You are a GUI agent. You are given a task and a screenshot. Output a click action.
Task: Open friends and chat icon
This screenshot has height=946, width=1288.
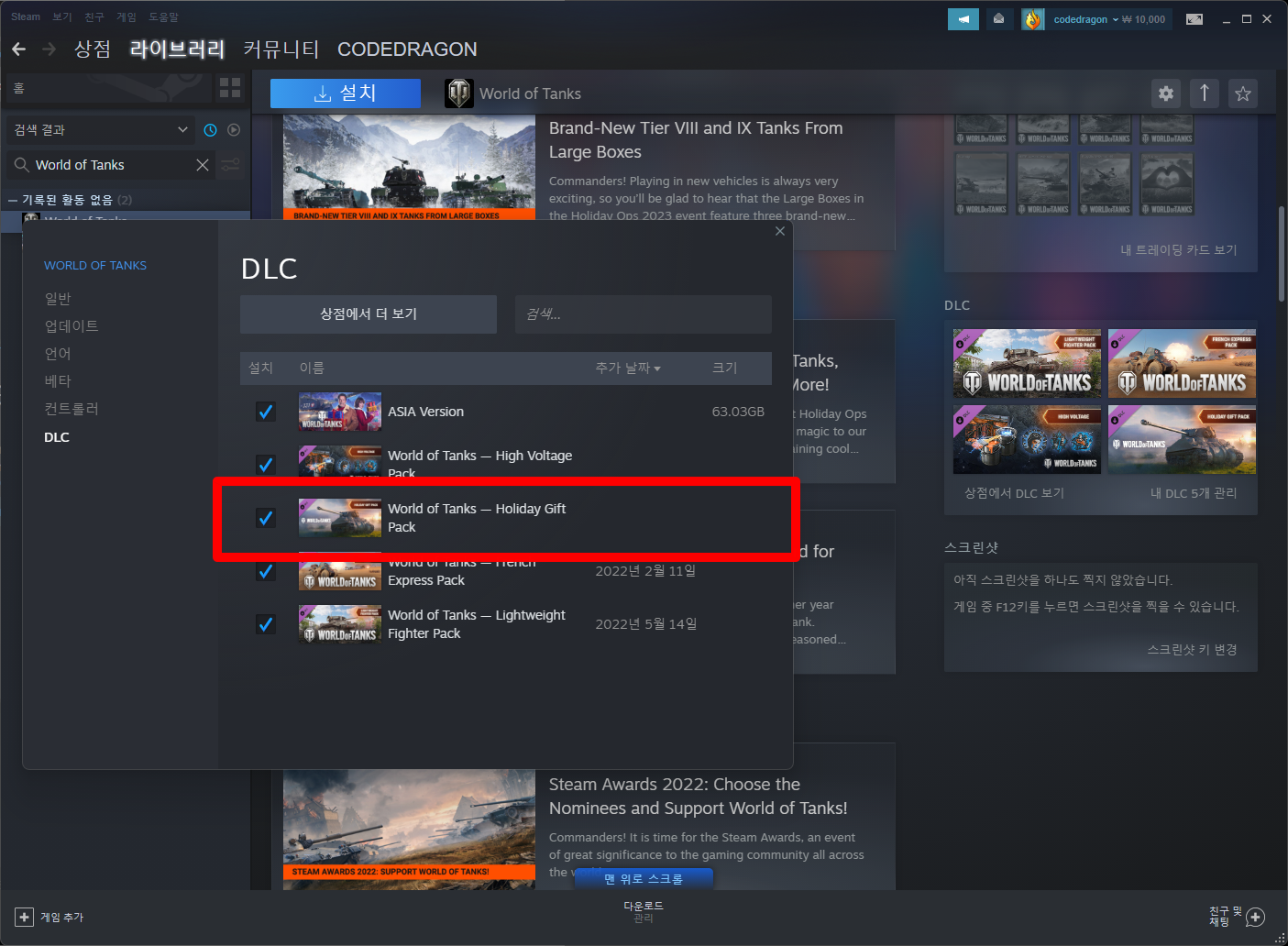[1256, 917]
